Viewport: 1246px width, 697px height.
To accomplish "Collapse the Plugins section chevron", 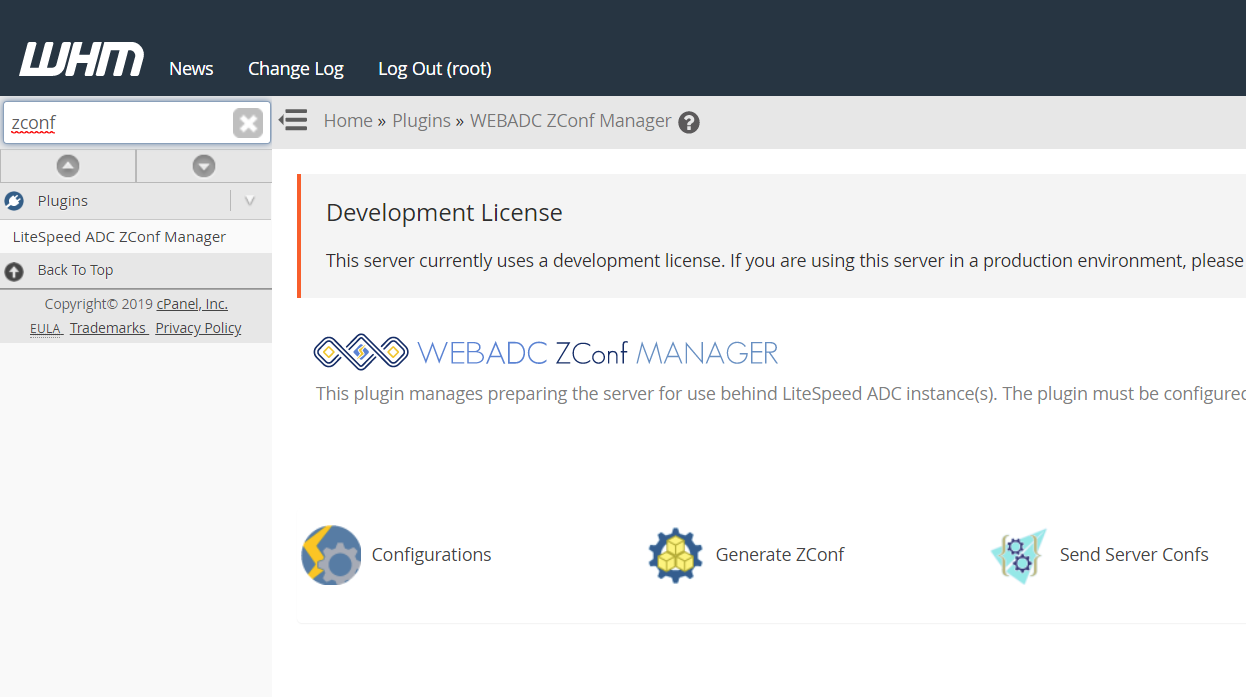I will [250, 201].
